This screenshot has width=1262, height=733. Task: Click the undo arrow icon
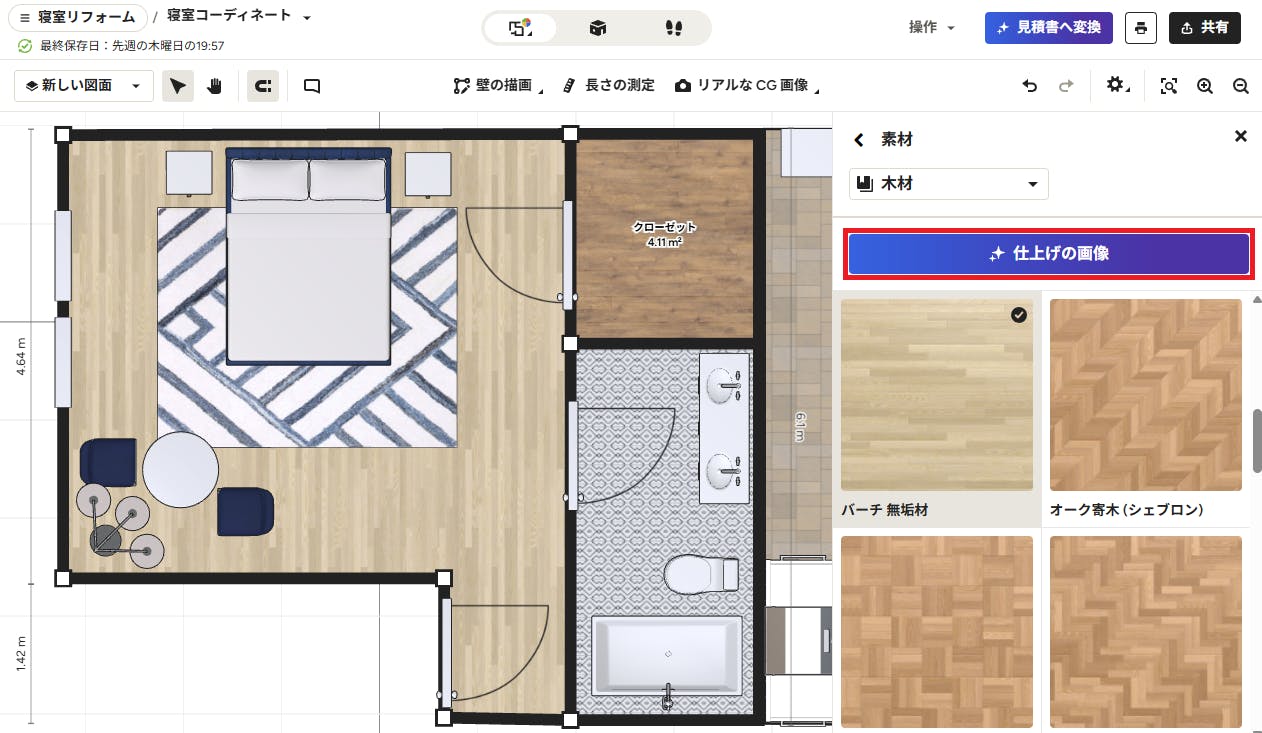click(x=1030, y=86)
